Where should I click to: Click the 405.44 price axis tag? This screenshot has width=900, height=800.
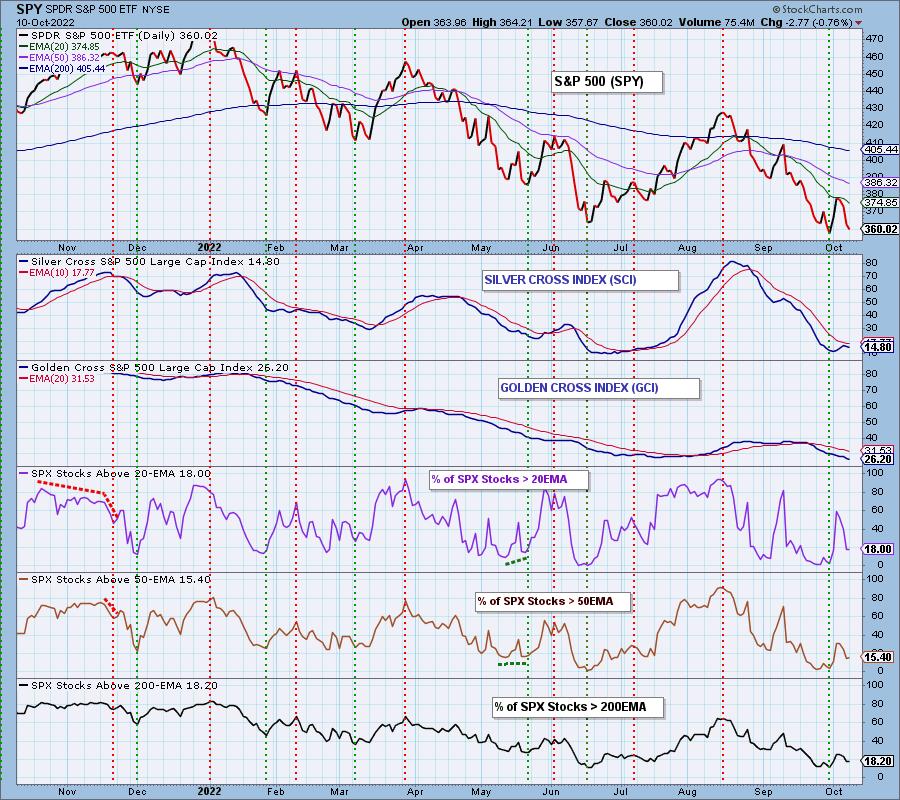(880, 149)
